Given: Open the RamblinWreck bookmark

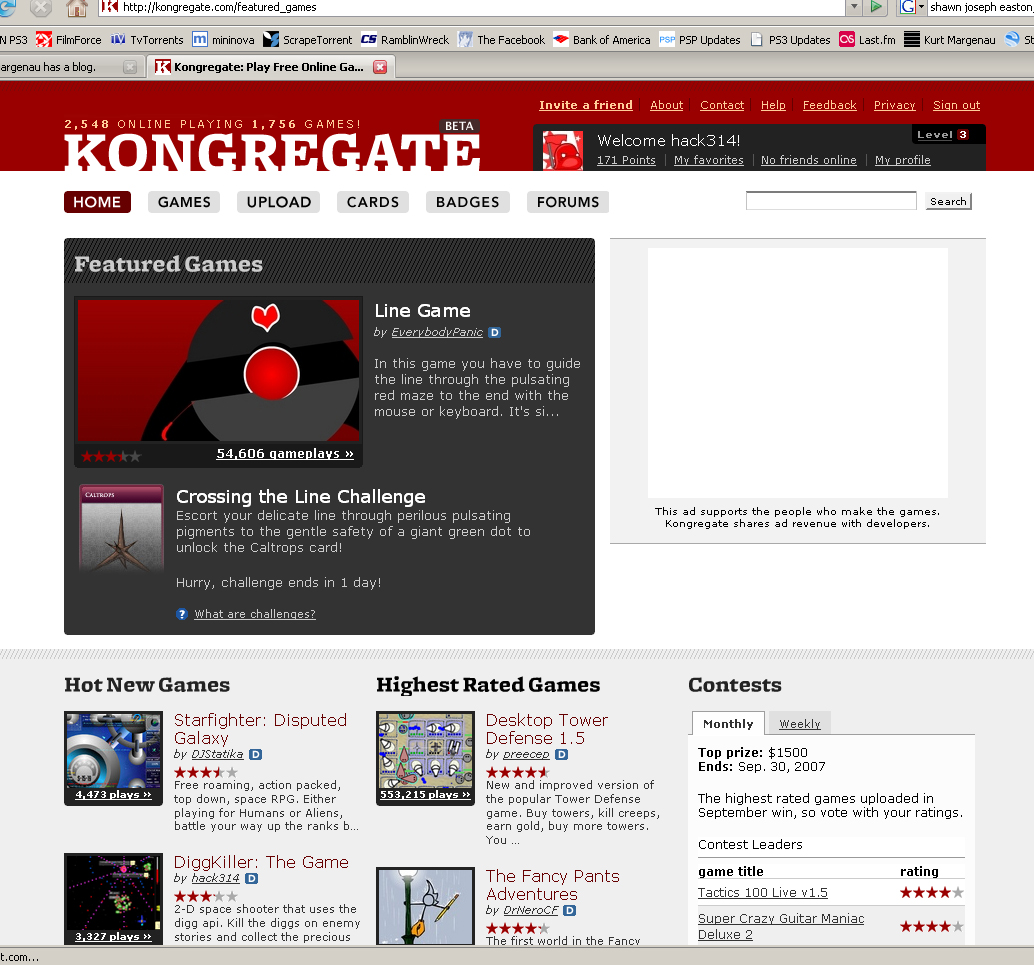Looking at the screenshot, I should pos(404,40).
